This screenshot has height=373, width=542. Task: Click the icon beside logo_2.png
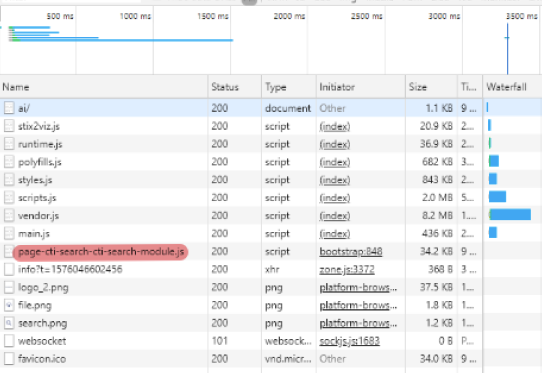coord(9,287)
